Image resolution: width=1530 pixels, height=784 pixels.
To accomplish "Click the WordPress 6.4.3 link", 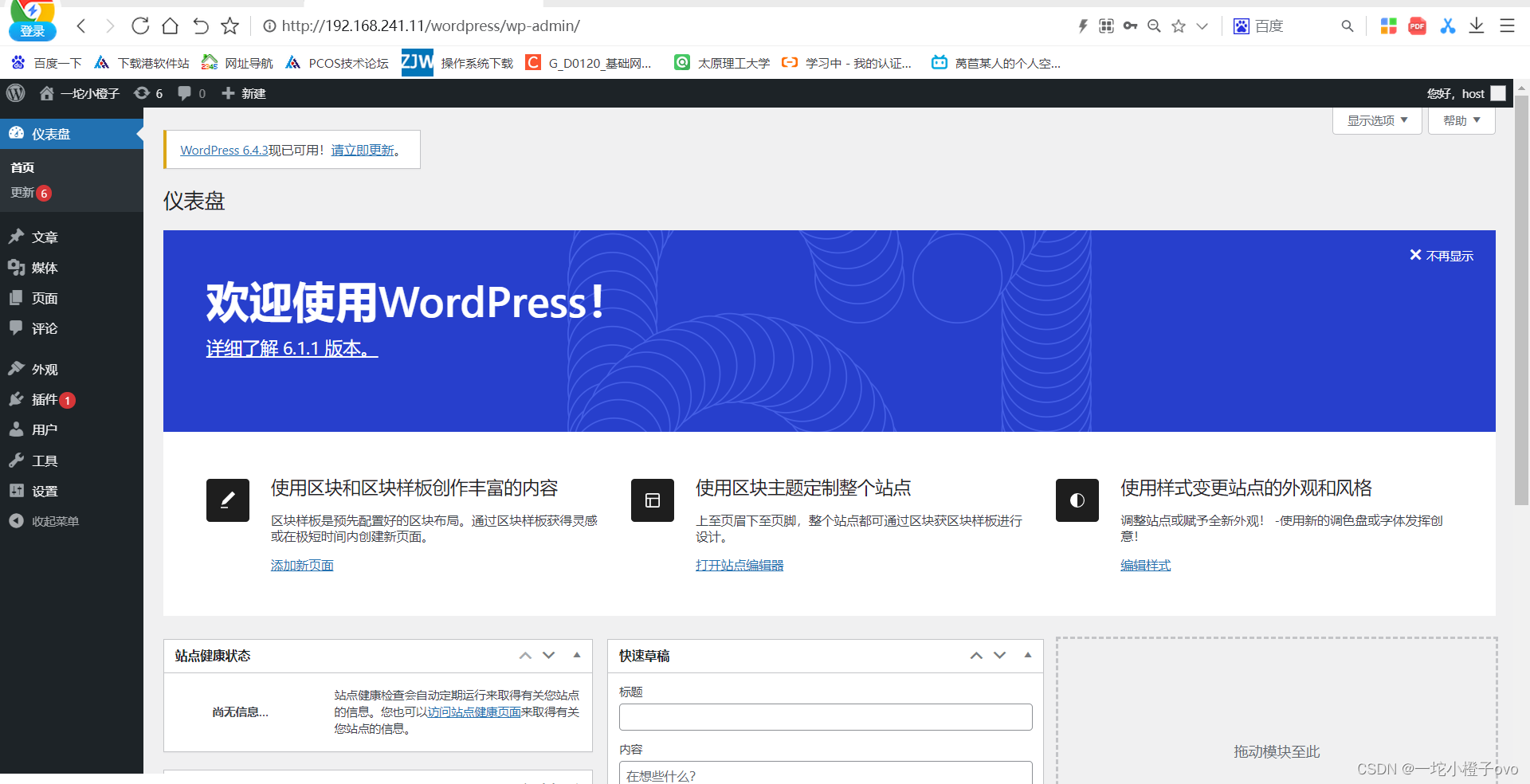I will (224, 150).
